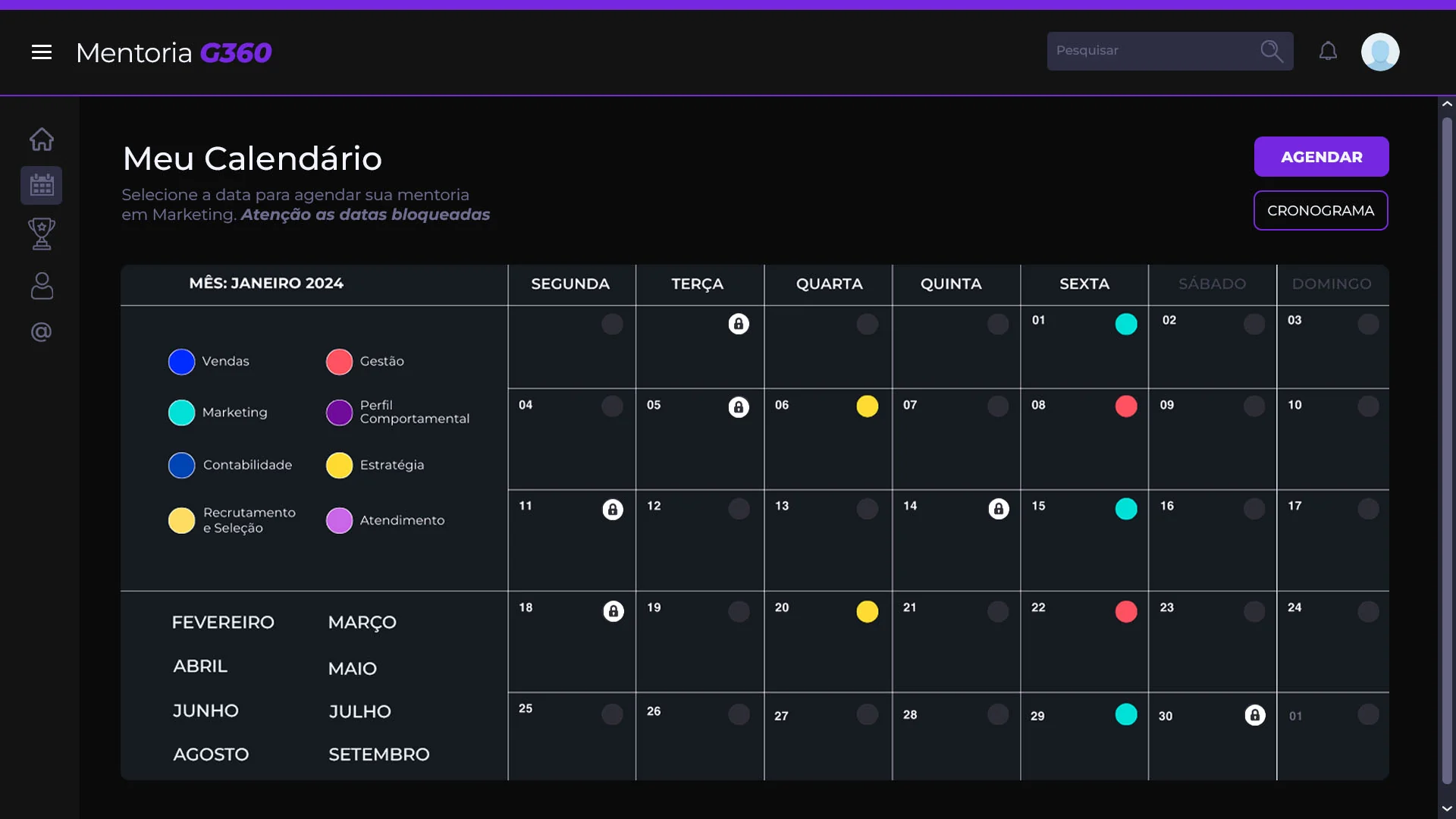Screen dimensions: 1456x819
Task: Switch to ABRIL month
Action: pyautogui.click(x=200, y=667)
